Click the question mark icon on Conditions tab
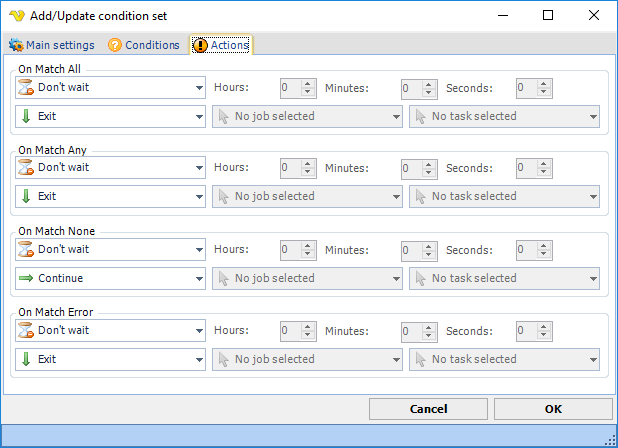This screenshot has width=618, height=448. (115, 45)
